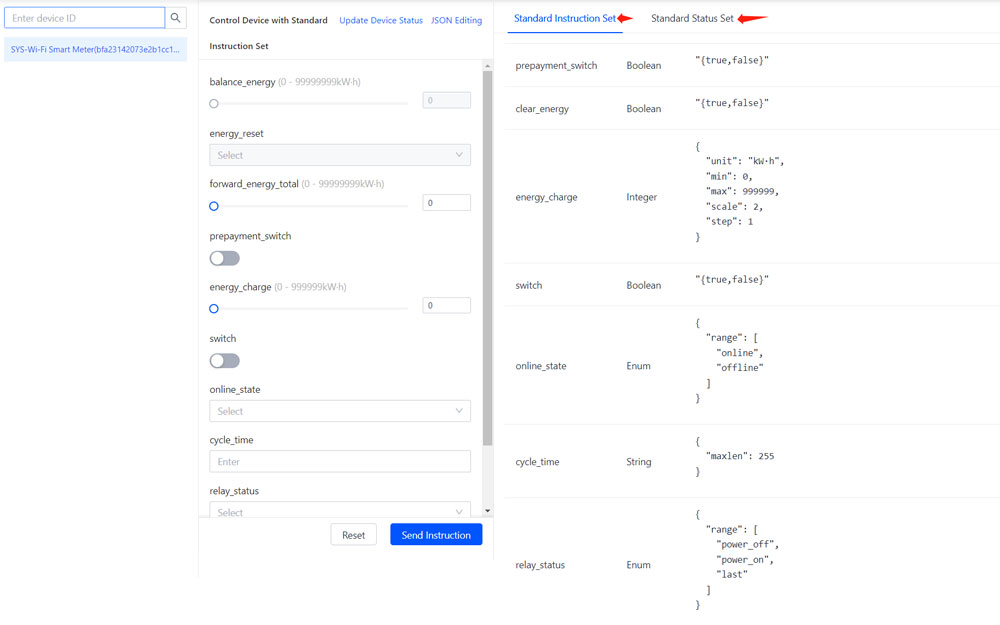Select the Standard Instruction Set tab

(565, 18)
